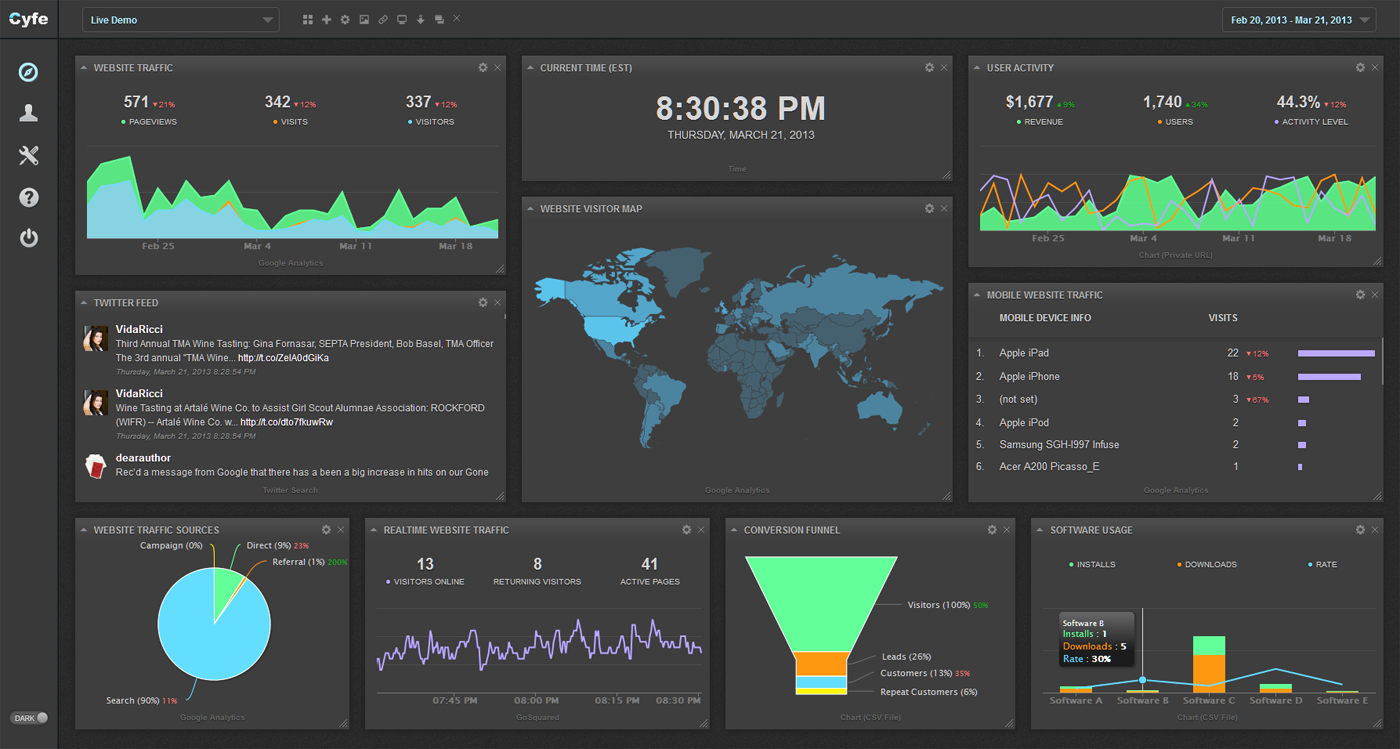
Task: Click the DOWNLOADS legend in Software Usage
Action: (1211, 564)
